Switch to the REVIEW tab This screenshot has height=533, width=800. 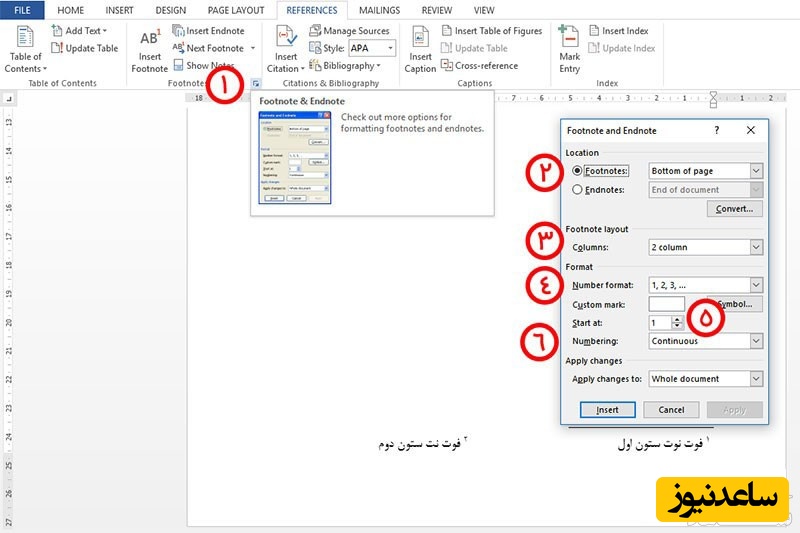click(x=437, y=10)
